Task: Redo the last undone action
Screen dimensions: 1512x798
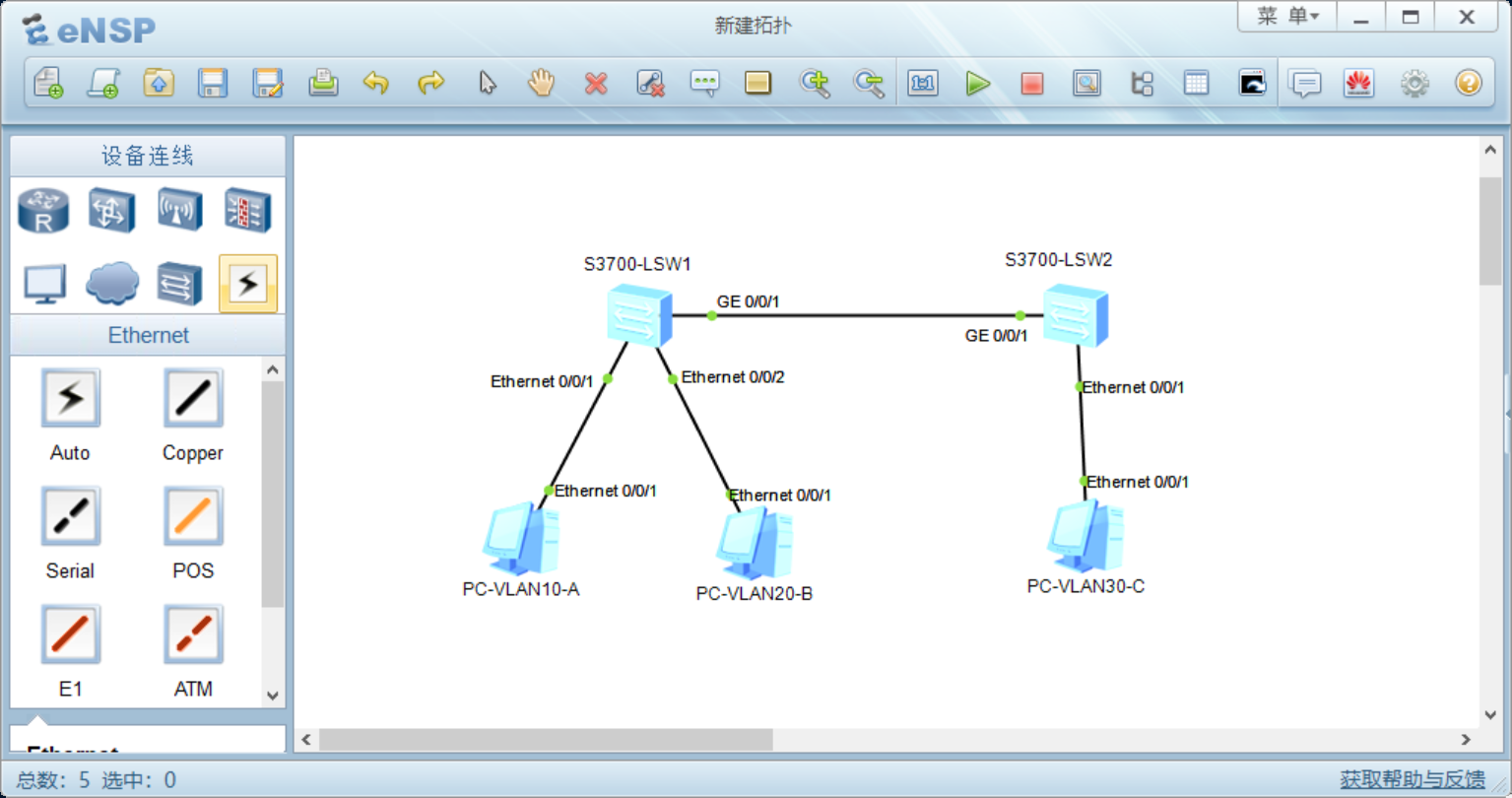Action: [431, 83]
